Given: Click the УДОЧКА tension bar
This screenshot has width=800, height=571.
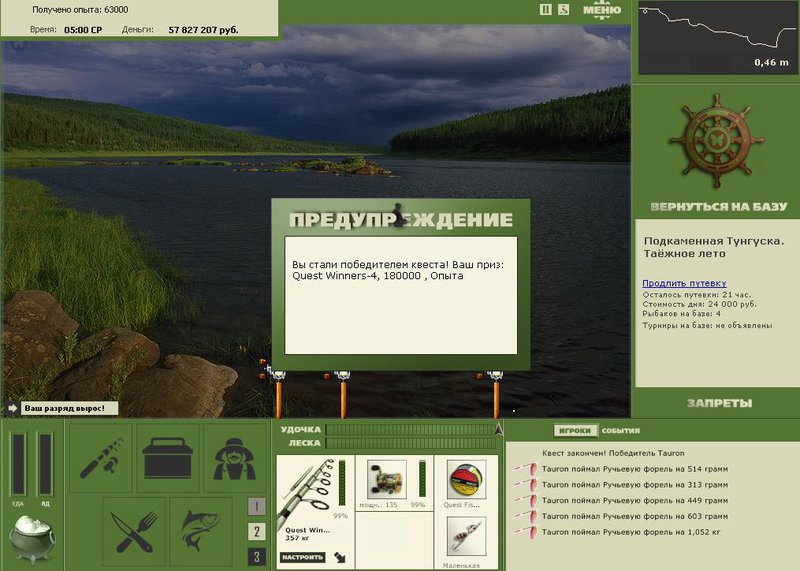Looking at the screenshot, I should click(x=410, y=430).
